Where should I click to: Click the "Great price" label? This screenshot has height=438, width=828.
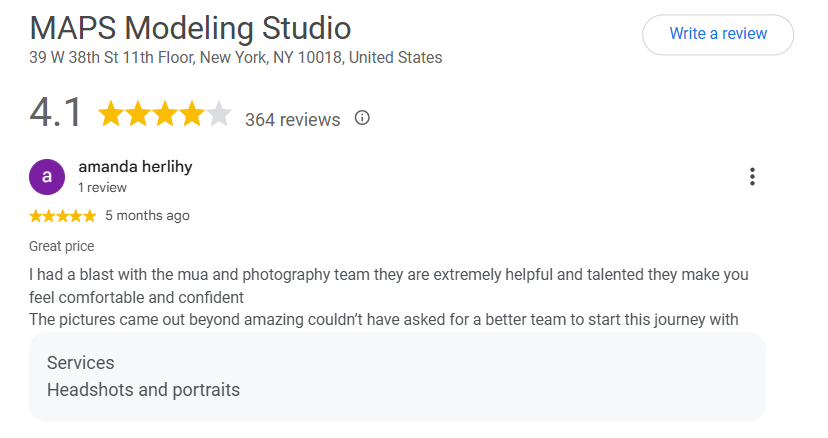point(62,246)
